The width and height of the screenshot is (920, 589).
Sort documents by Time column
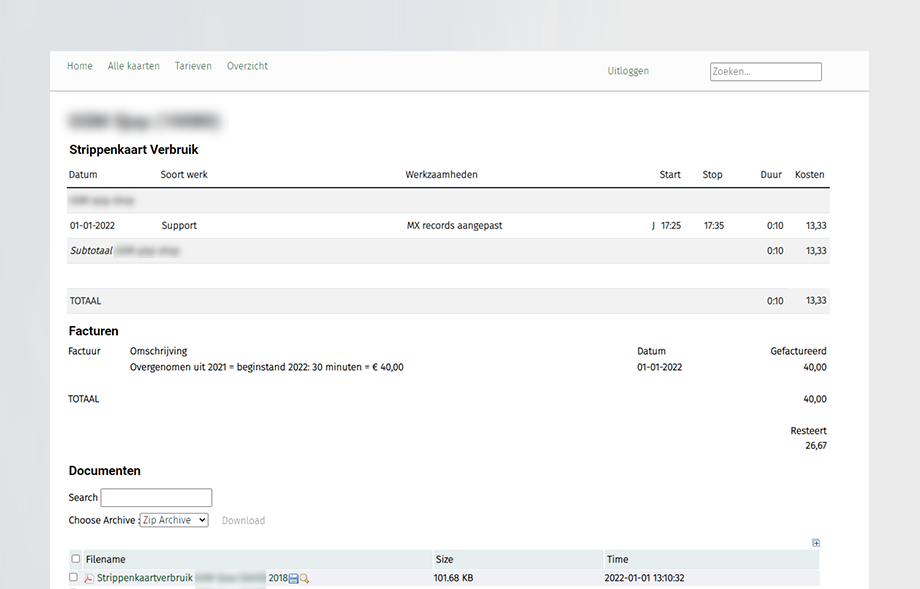point(617,559)
